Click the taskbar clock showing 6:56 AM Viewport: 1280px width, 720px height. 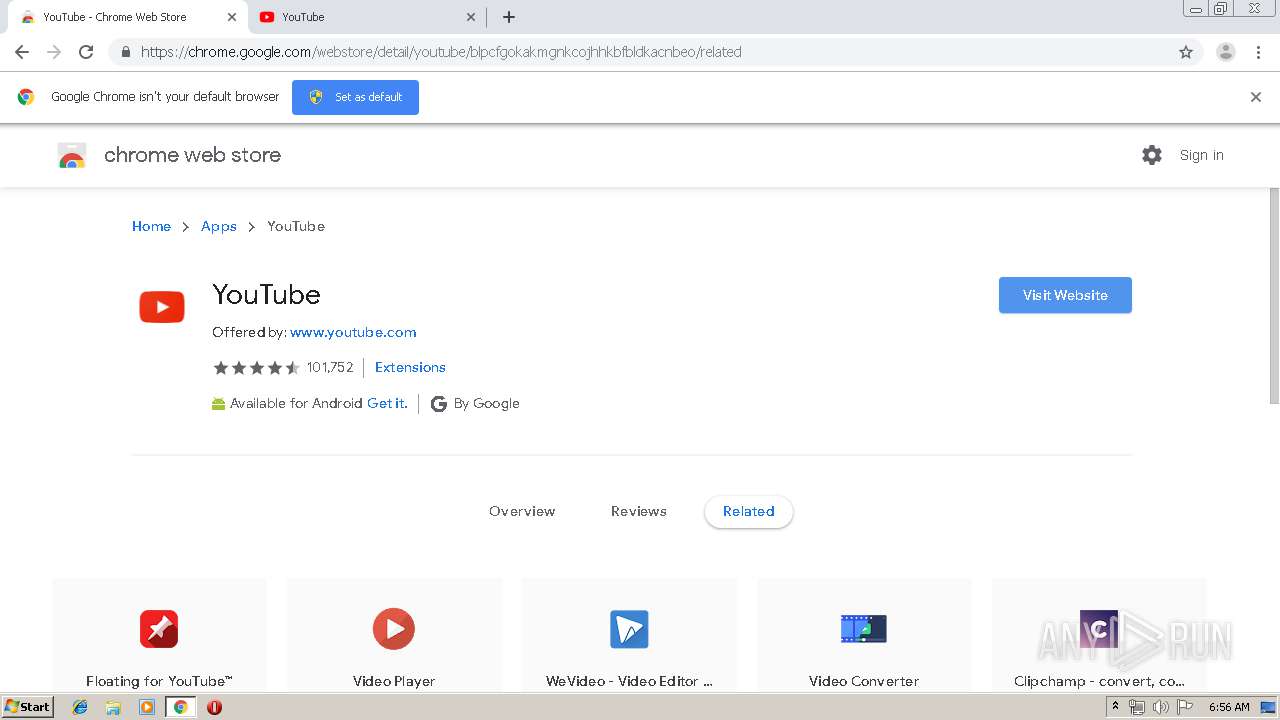click(1229, 707)
